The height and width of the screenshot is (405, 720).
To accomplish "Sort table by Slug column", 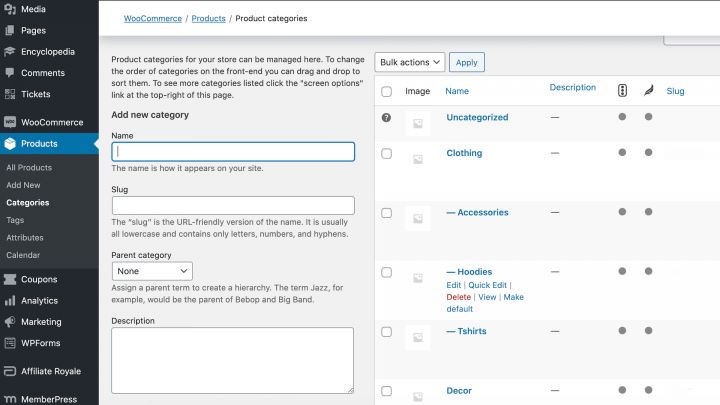I will (675, 91).
